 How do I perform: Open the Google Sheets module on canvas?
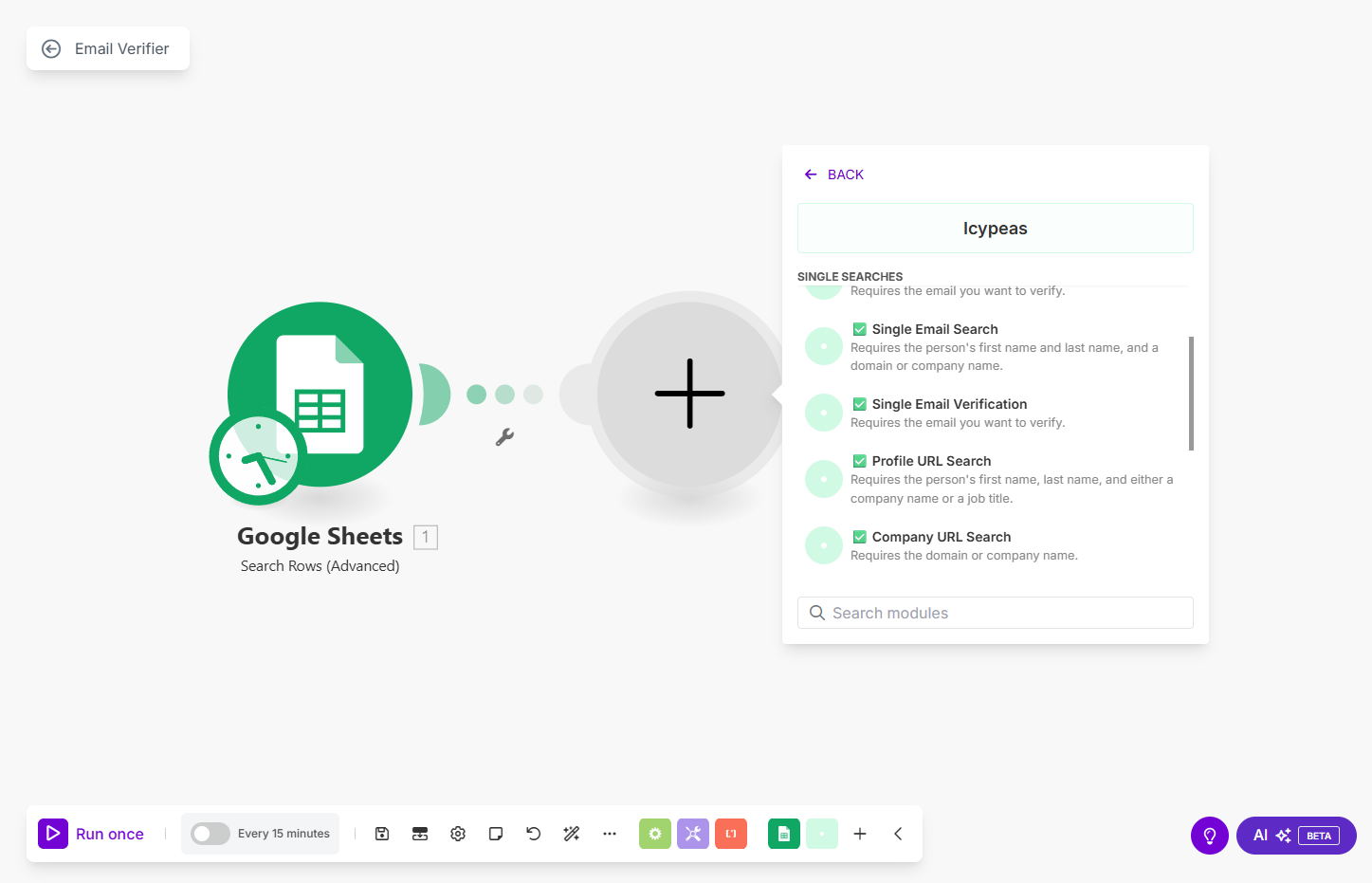(x=320, y=395)
